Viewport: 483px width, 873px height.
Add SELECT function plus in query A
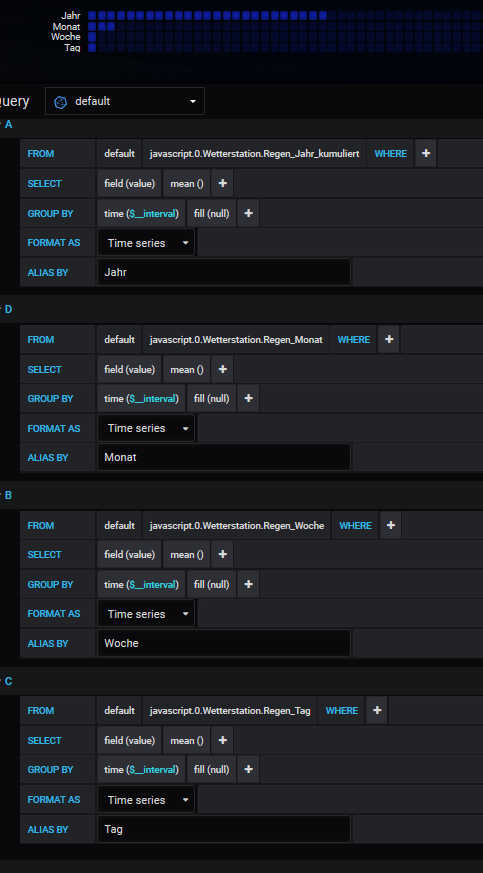point(222,184)
